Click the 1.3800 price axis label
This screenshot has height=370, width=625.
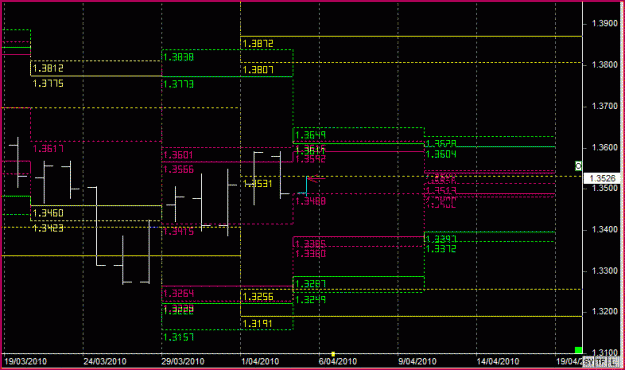pyautogui.click(x=605, y=65)
